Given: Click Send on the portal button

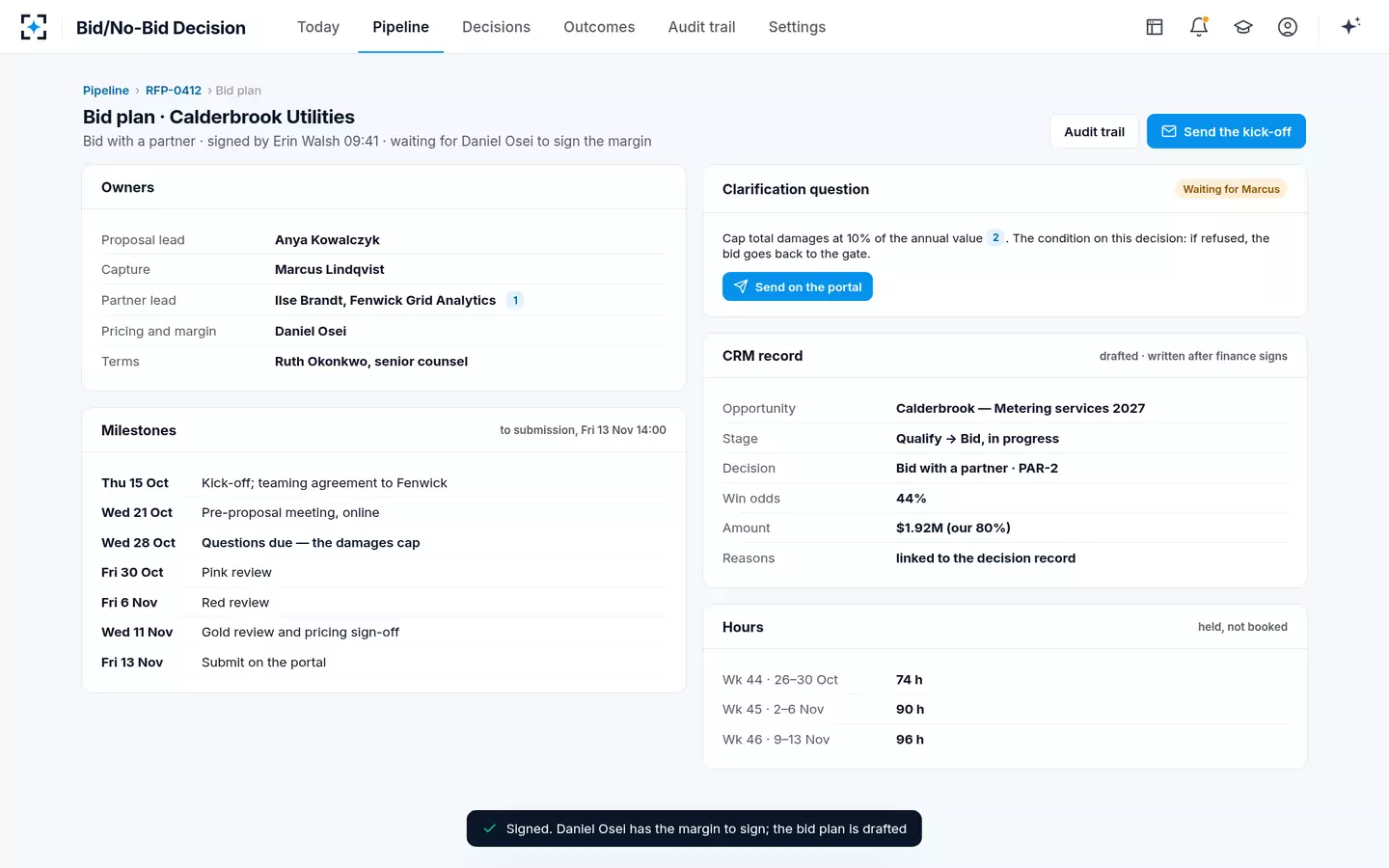Looking at the screenshot, I should point(798,286).
